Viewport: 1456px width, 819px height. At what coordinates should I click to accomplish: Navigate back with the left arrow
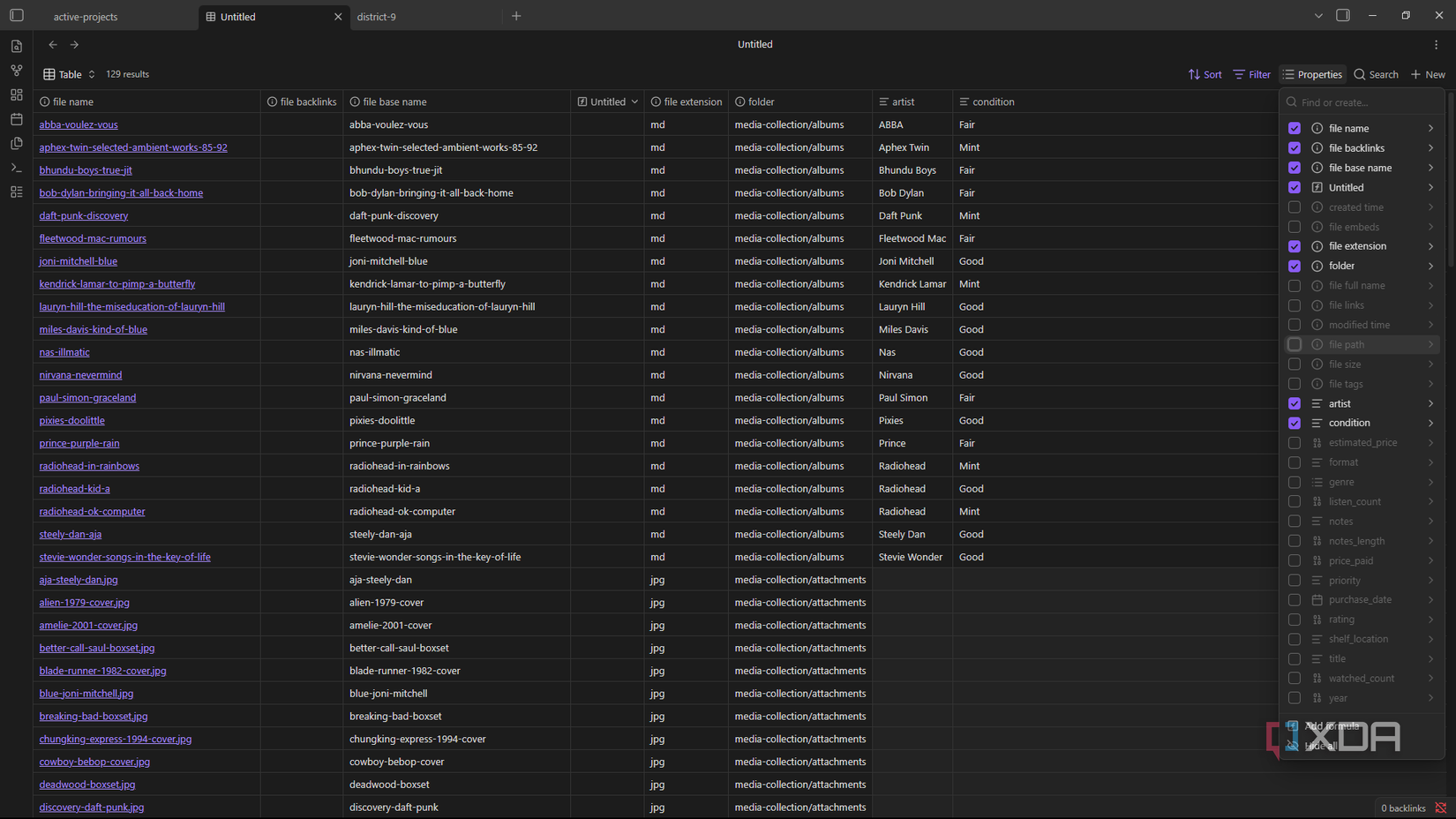53,44
